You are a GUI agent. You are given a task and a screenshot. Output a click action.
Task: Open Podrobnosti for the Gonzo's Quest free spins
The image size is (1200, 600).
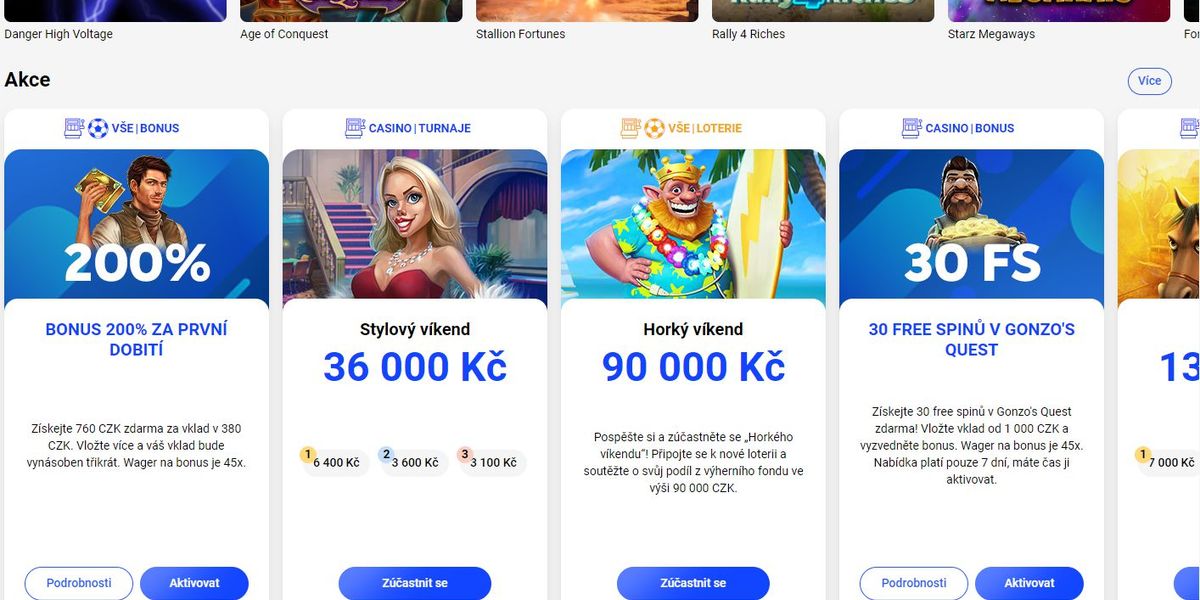point(914,583)
